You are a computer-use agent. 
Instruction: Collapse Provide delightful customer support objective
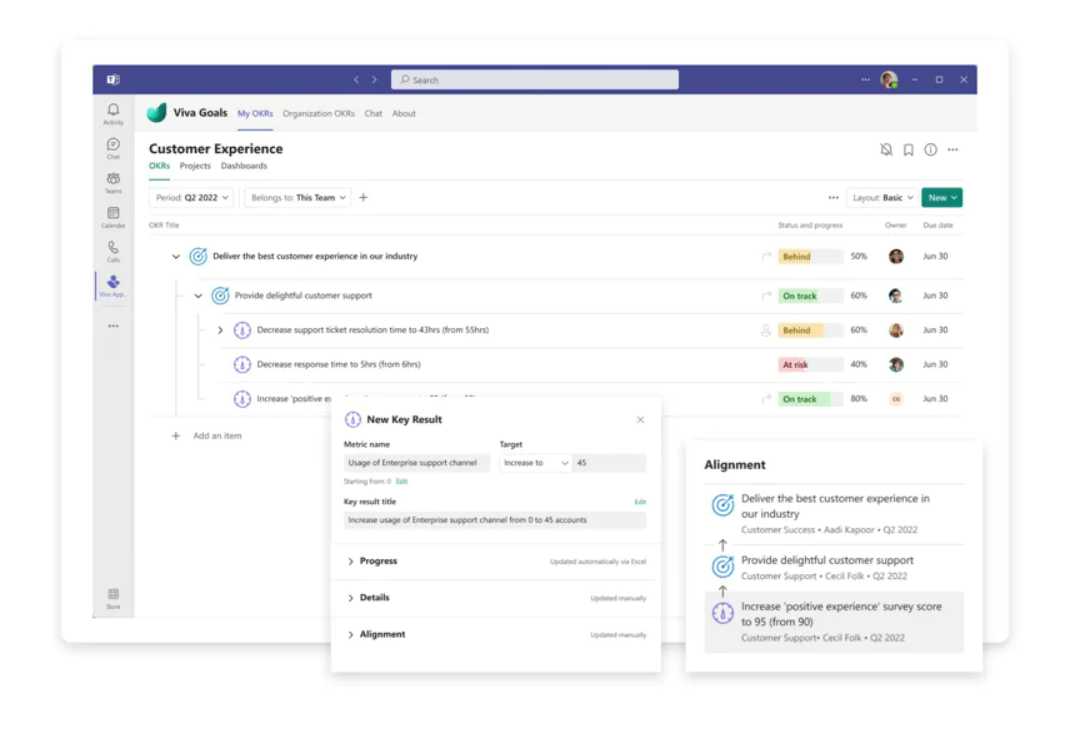click(x=198, y=296)
